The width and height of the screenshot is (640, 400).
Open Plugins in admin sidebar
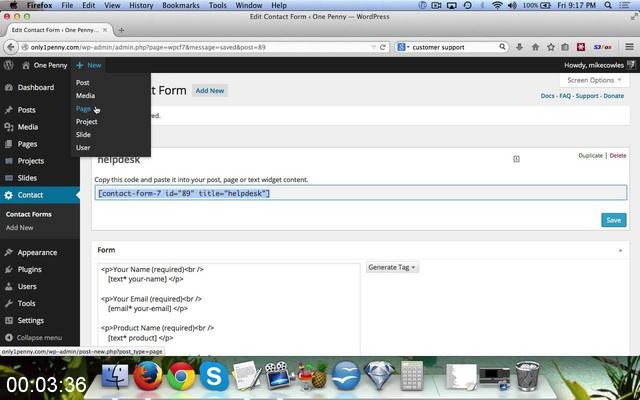(29, 269)
